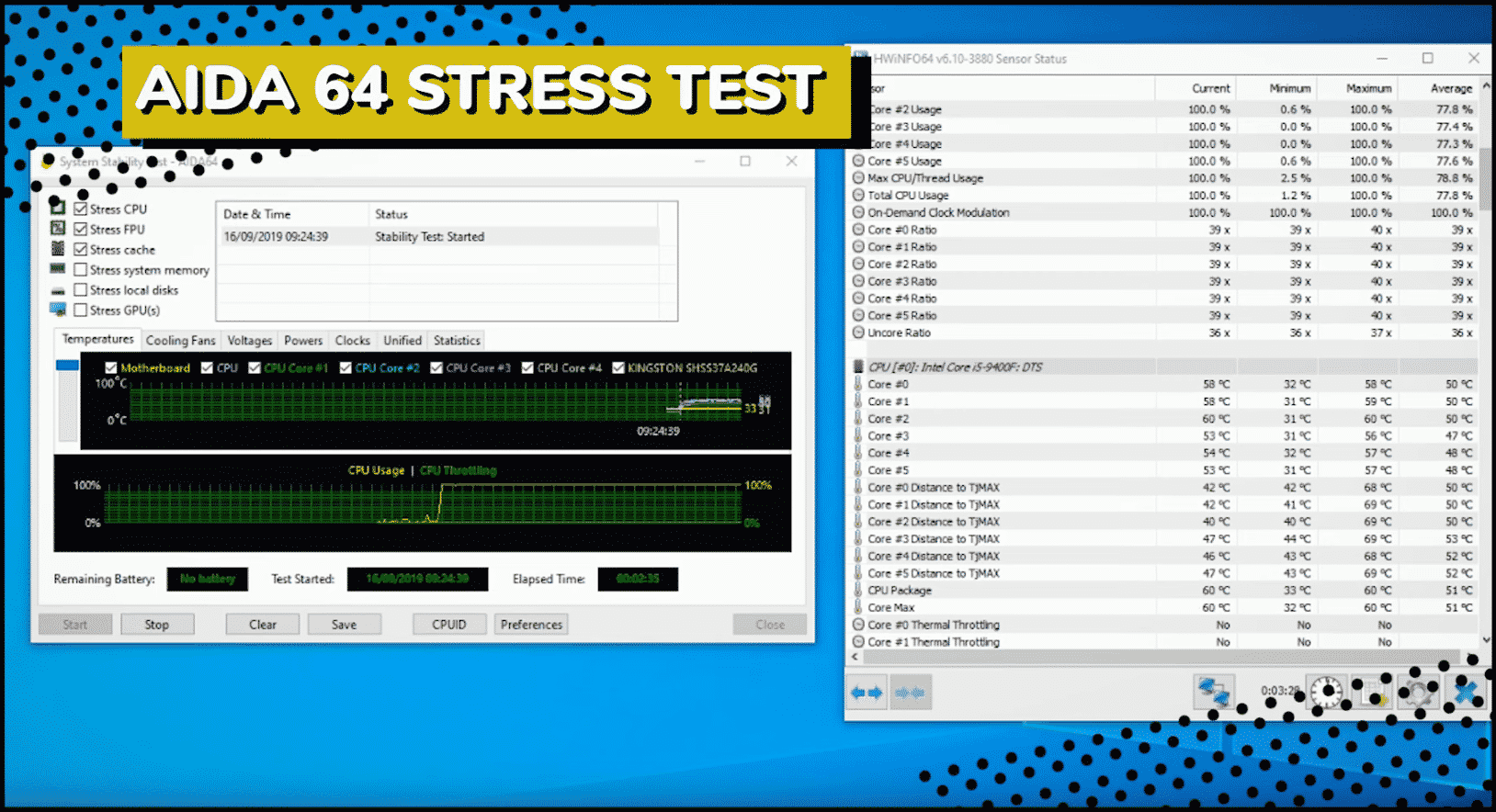Click sensor icon of Core #0 Thermal Throttling row
Viewport: 1496px width, 812px height.
pyautogui.click(x=859, y=625)
